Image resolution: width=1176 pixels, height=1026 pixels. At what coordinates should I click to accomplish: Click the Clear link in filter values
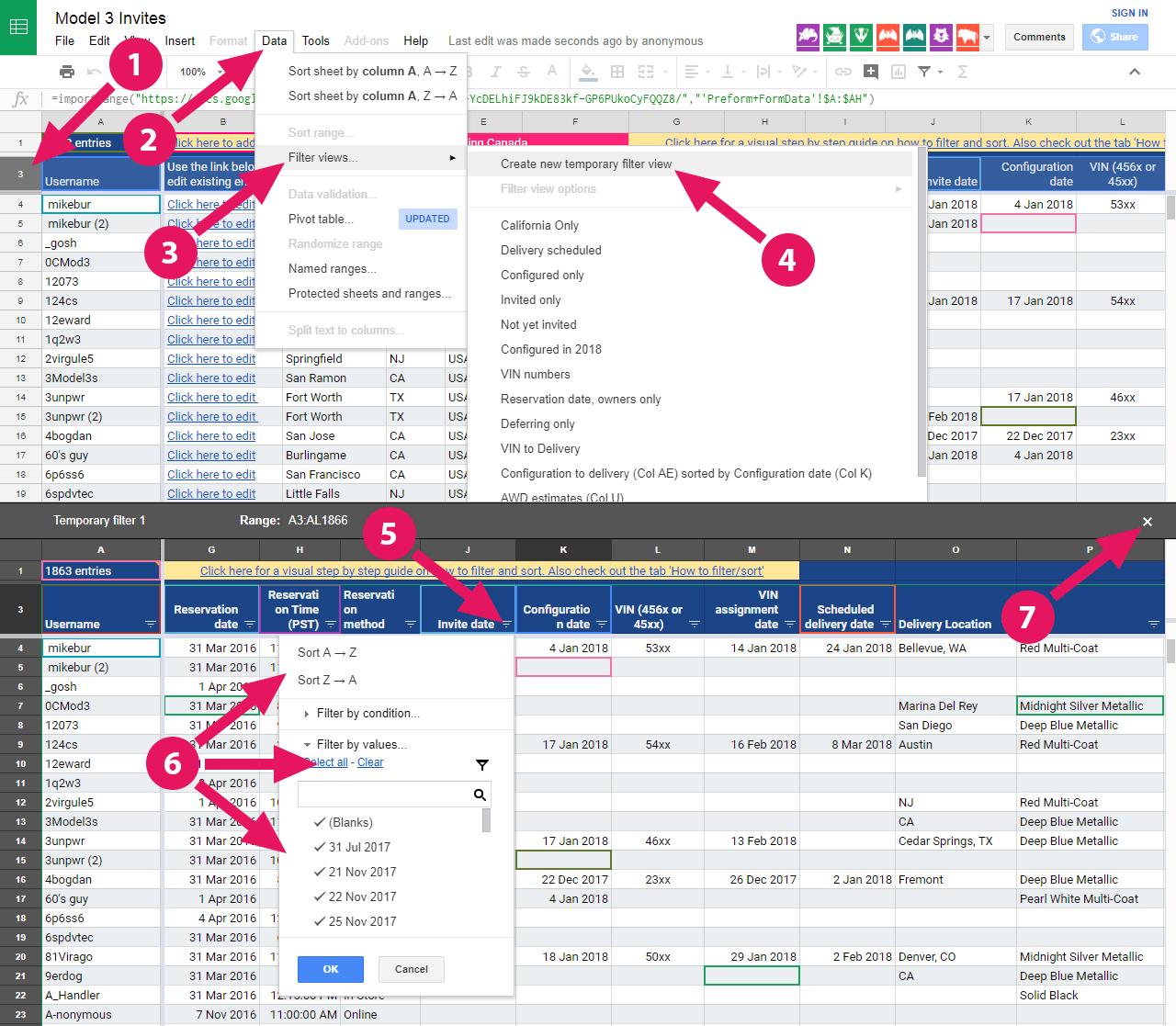click(x=370, y=762)
